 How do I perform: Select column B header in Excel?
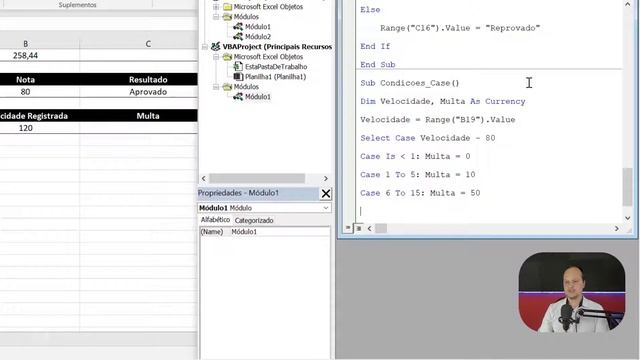pyautogui.click(x=25, y=44)
